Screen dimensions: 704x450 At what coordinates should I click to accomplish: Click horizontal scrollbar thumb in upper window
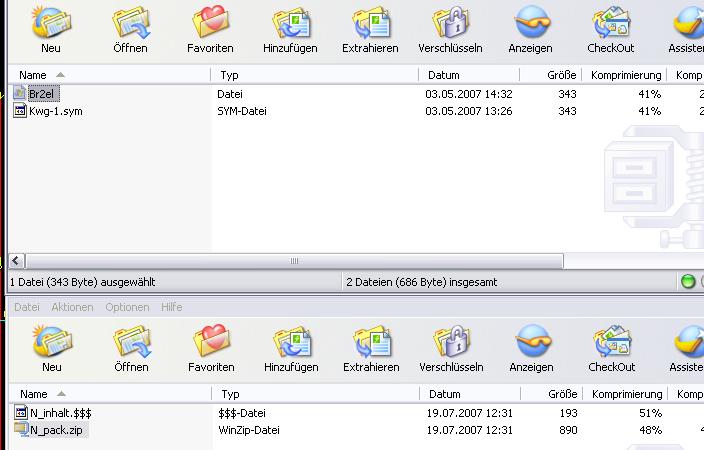(295, 260)
